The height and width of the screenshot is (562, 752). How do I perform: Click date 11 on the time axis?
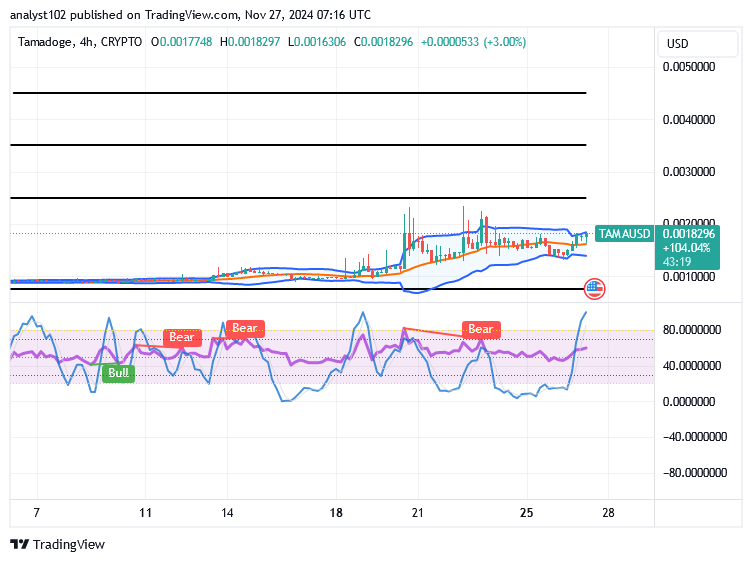(145, 513)
